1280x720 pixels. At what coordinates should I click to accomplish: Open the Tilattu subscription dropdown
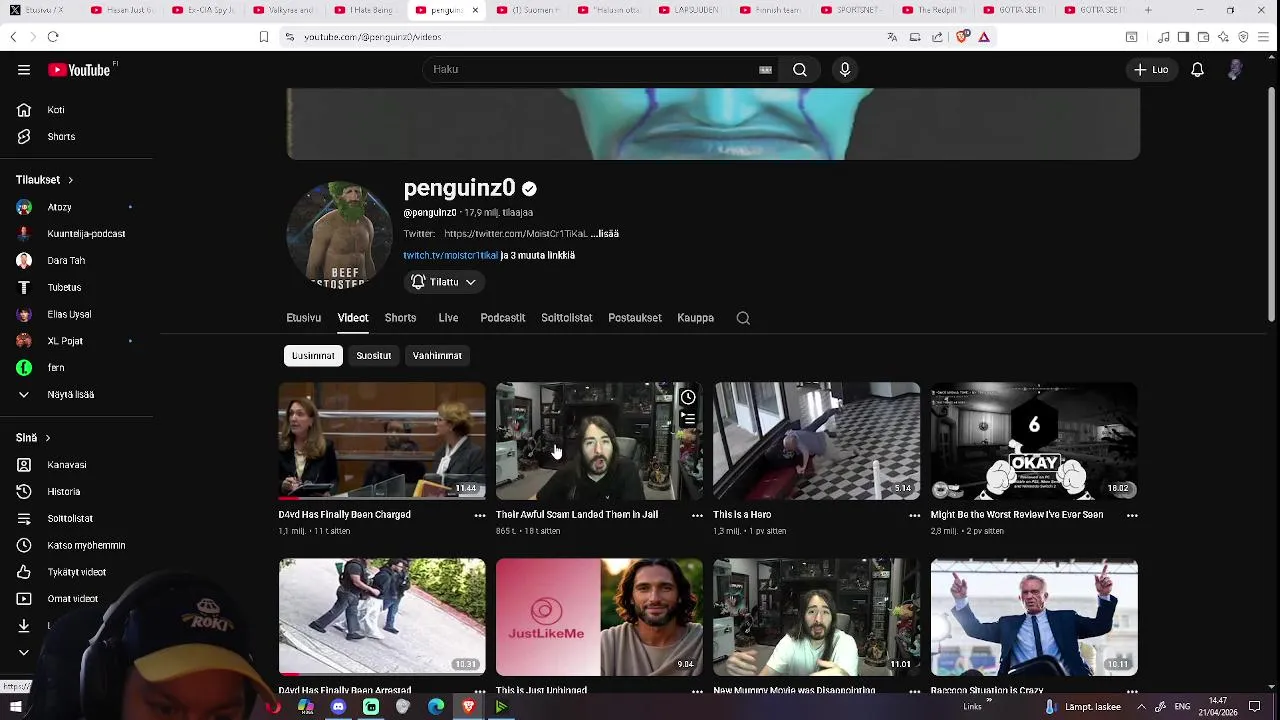(x=444, y=282)
